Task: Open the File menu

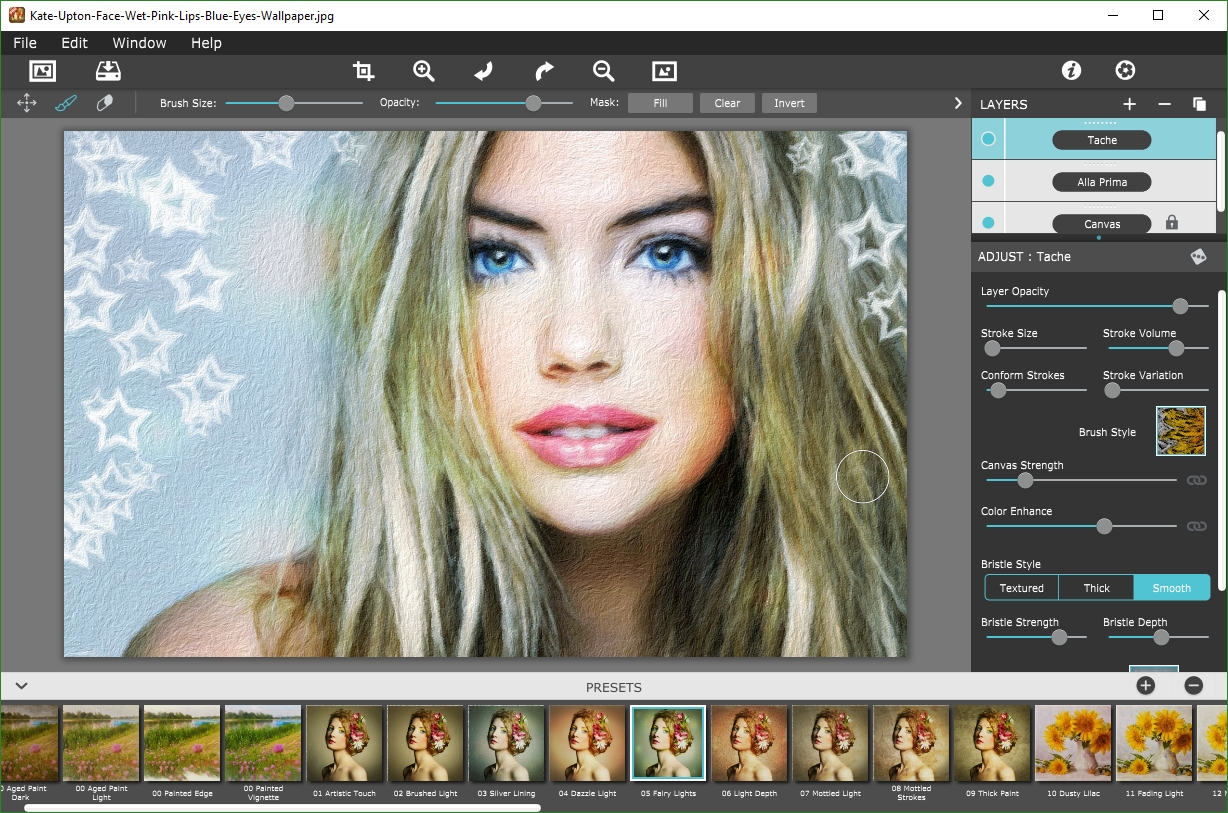Action: click(24, 43)
